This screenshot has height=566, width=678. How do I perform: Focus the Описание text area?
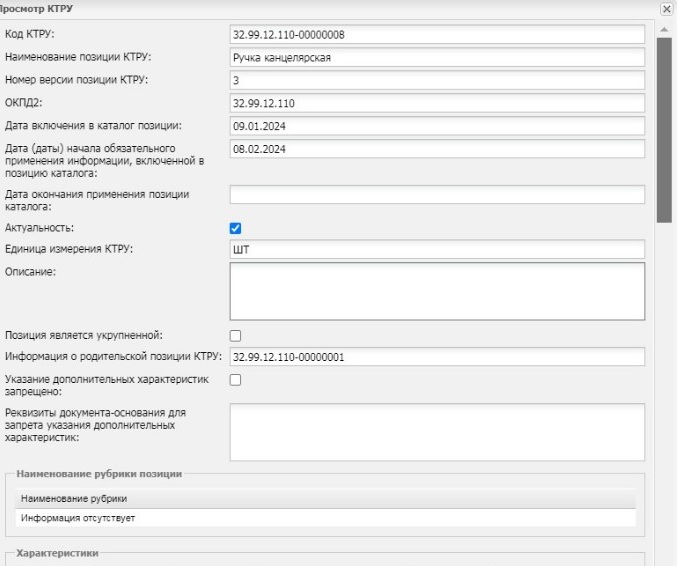point(437,291)
